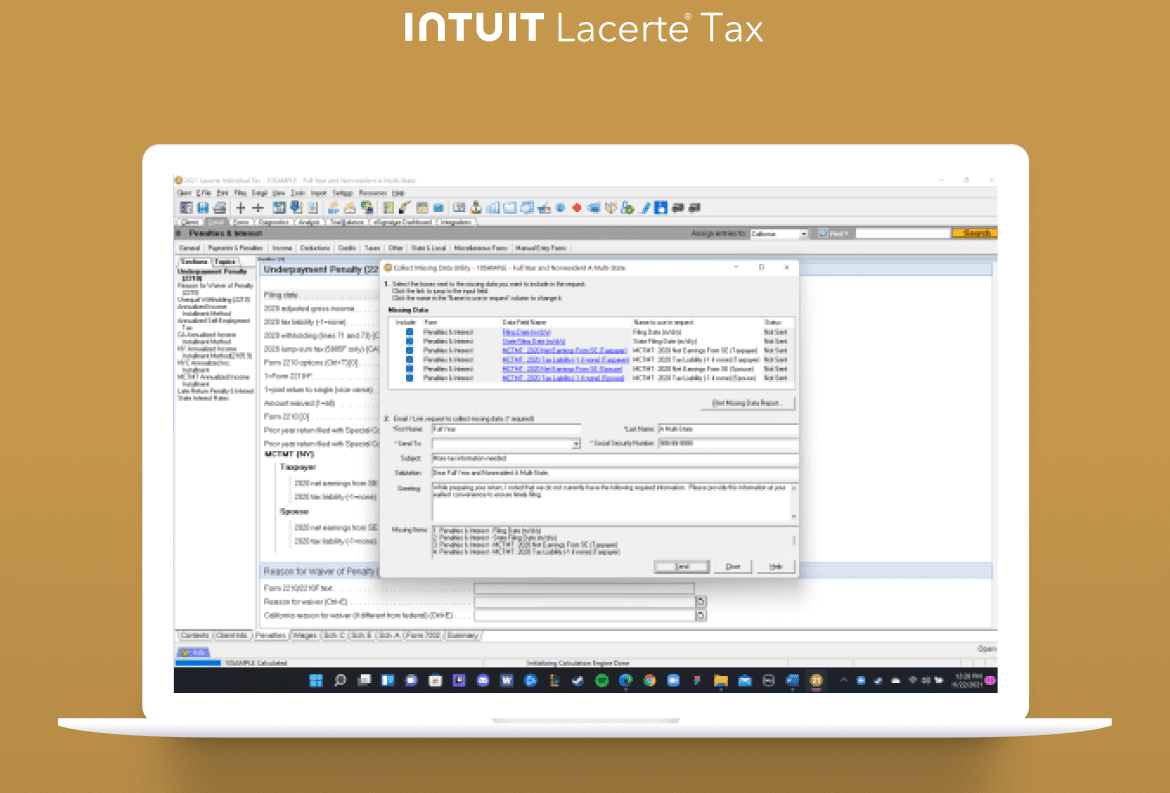
Task: Click the Close button in dialog
Action: [x=733, y=567]
